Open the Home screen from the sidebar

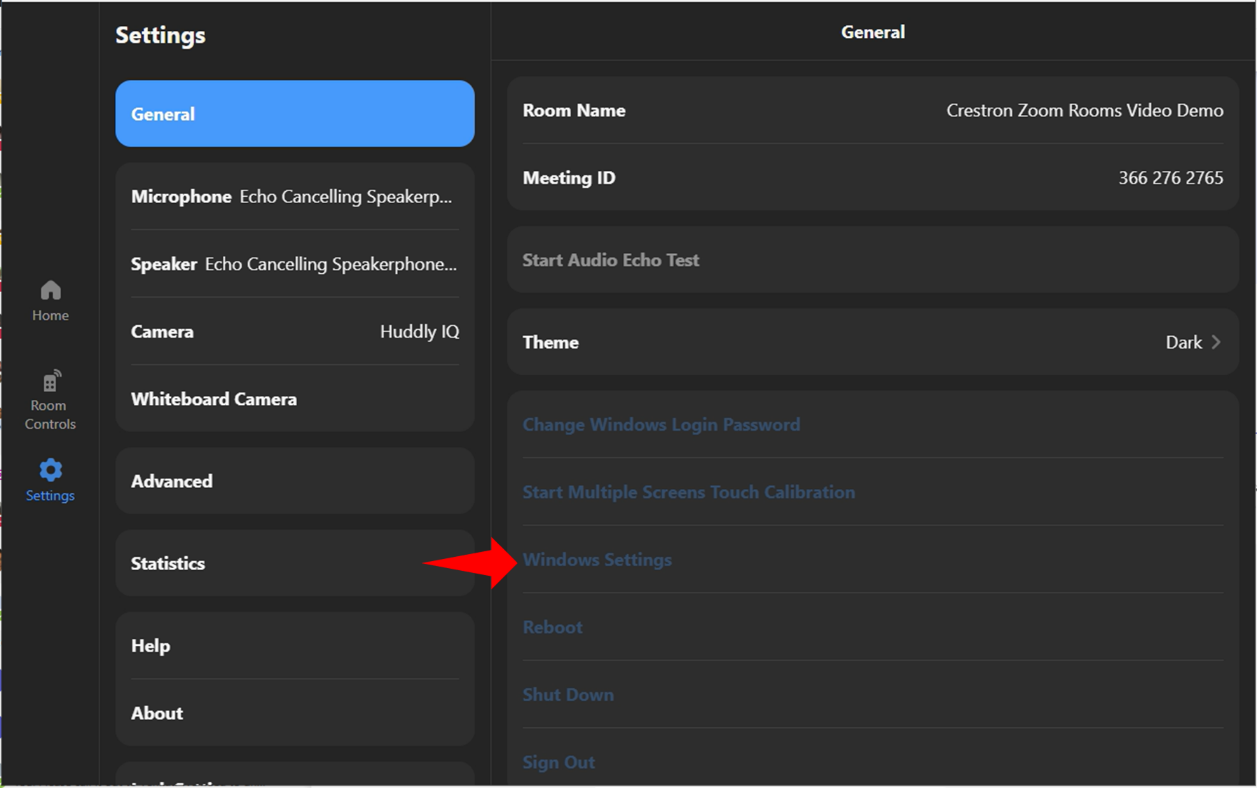point(49,298)
